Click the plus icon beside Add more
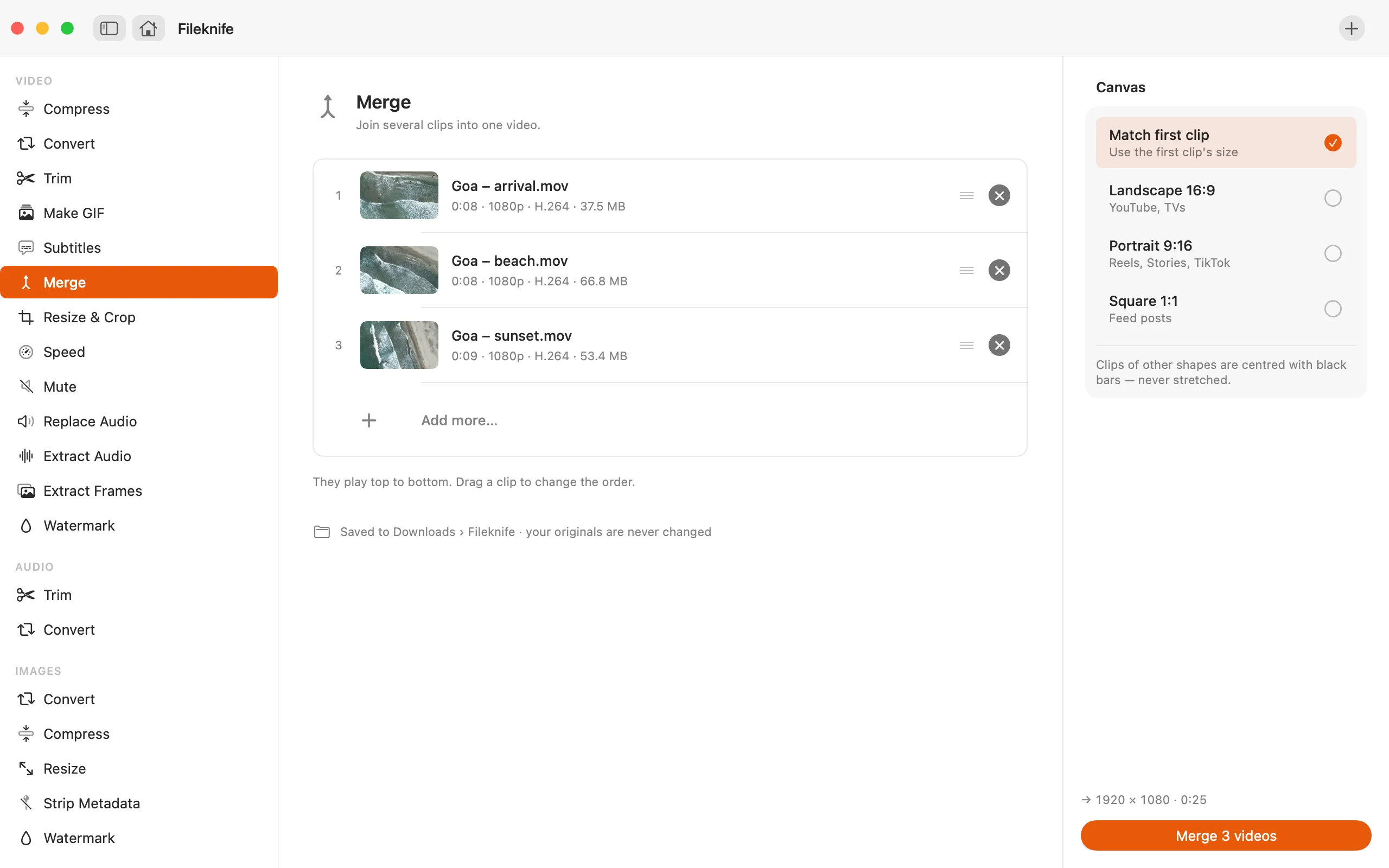 pos(369,420)
